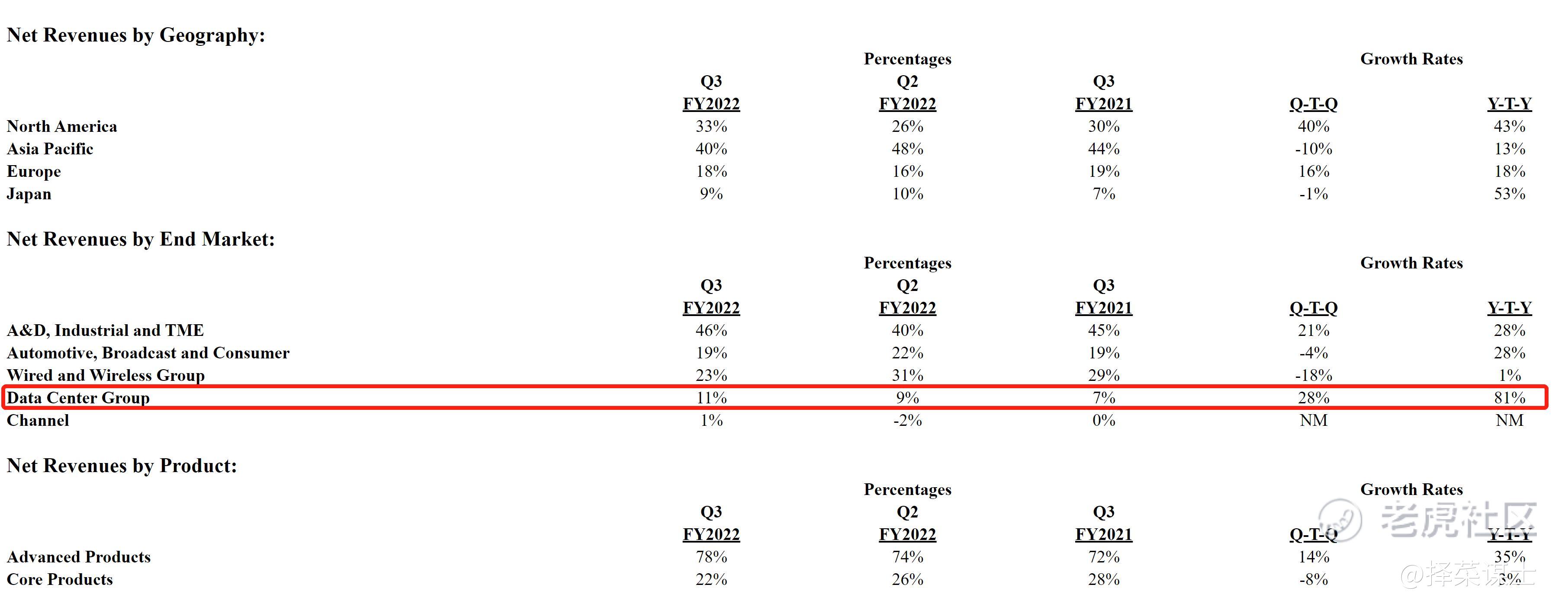Click the 老虎社区 watermark text
This screenshot has height=610, width=1568.
(1458, 520)
